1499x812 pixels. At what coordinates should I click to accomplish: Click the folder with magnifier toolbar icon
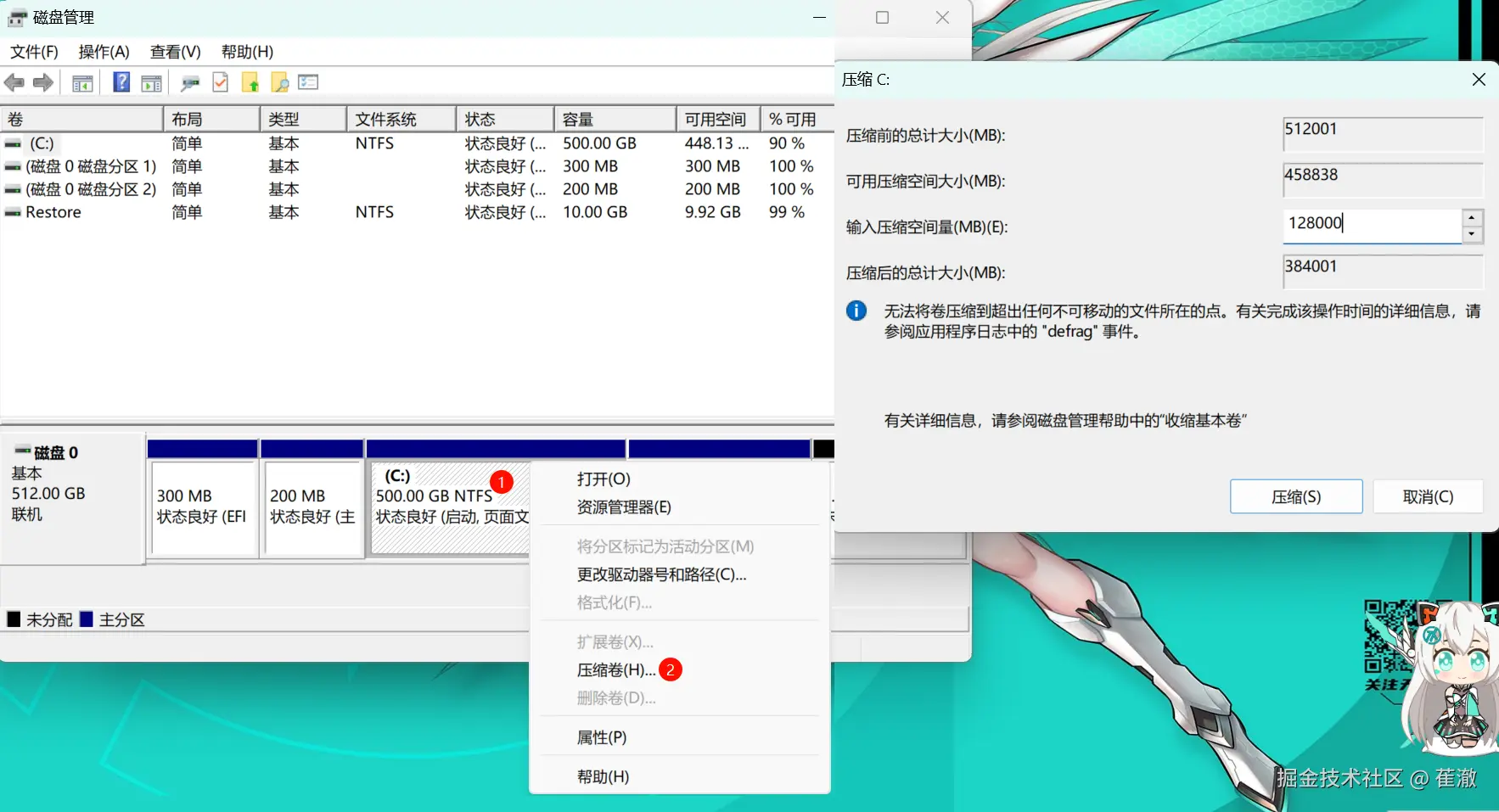click(x=279, y=82)
